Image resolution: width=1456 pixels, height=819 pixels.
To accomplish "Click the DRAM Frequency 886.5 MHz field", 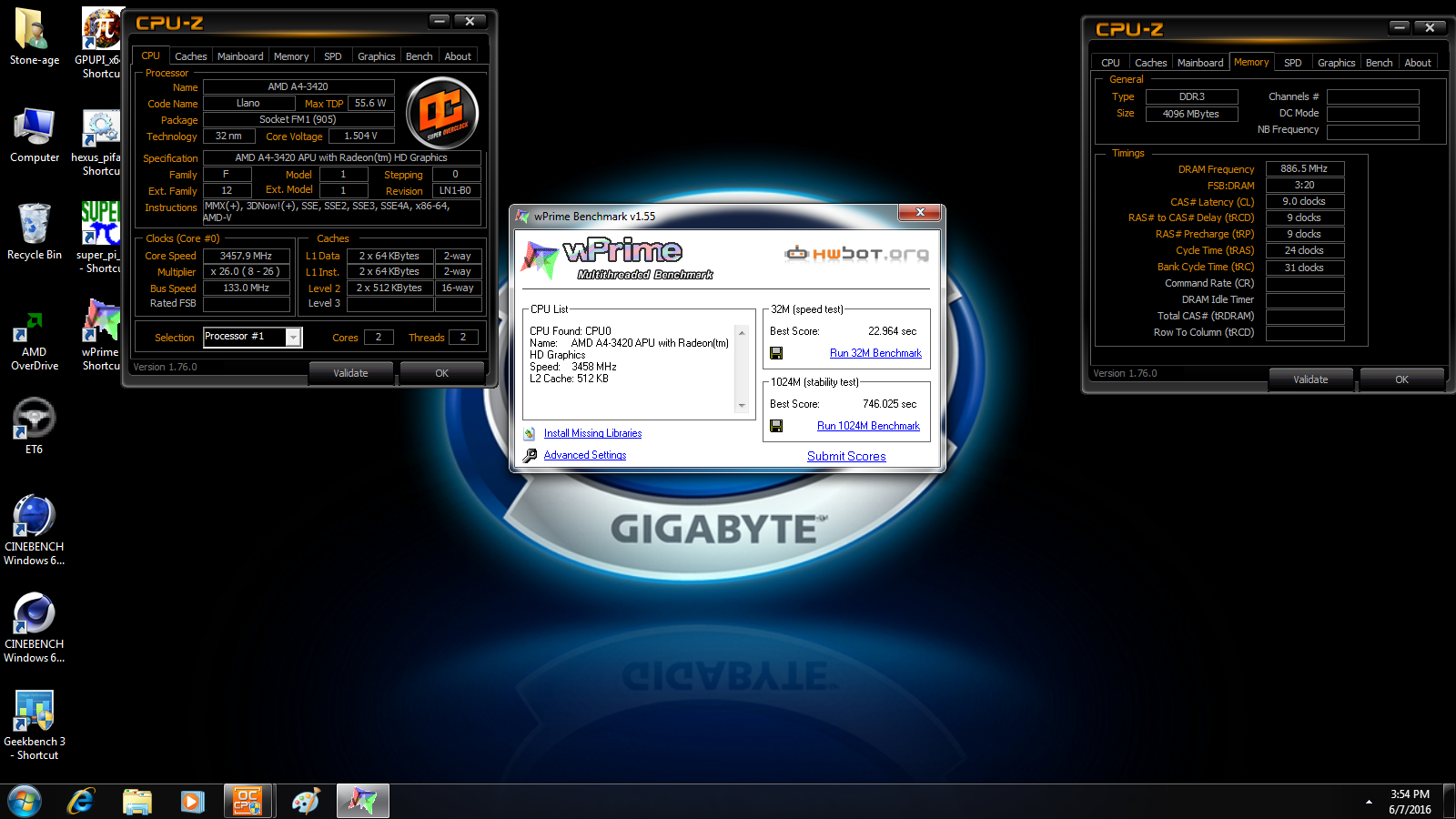I will 1304,168.
